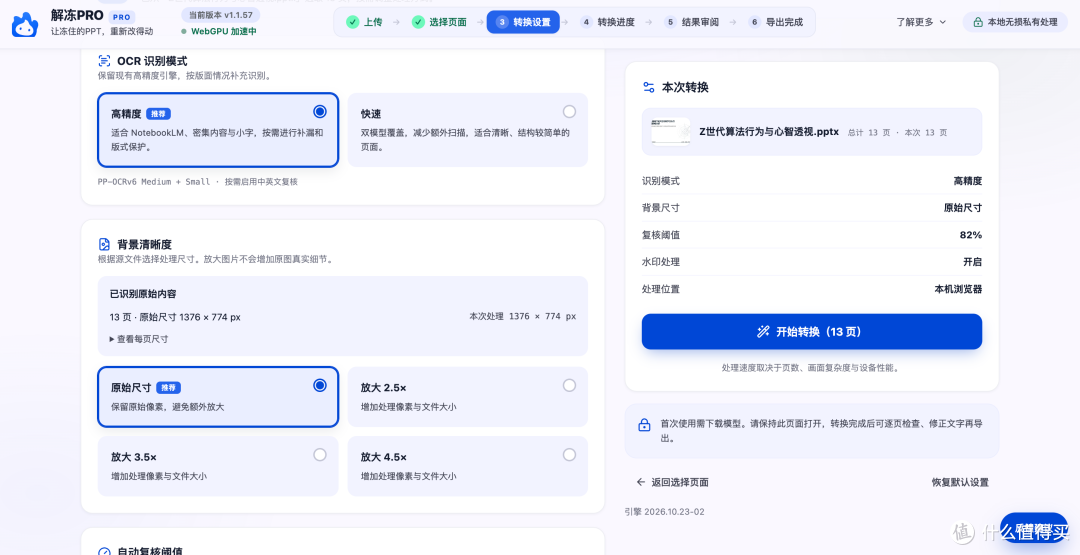Click the 背景清晰度 image icon
The height and width of the screenshot is (555, 1080).
(104, 244)
